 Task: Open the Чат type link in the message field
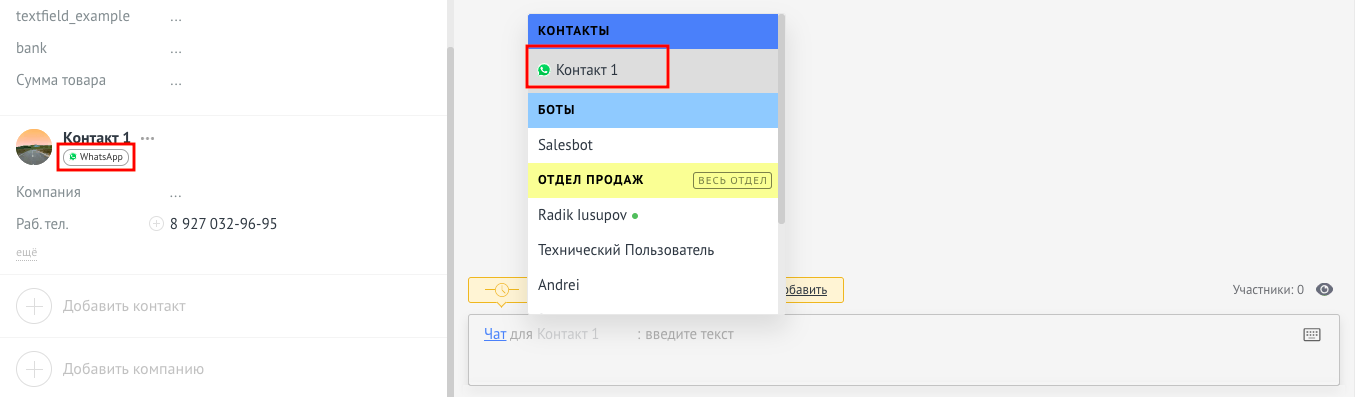(x=495, y=334)
